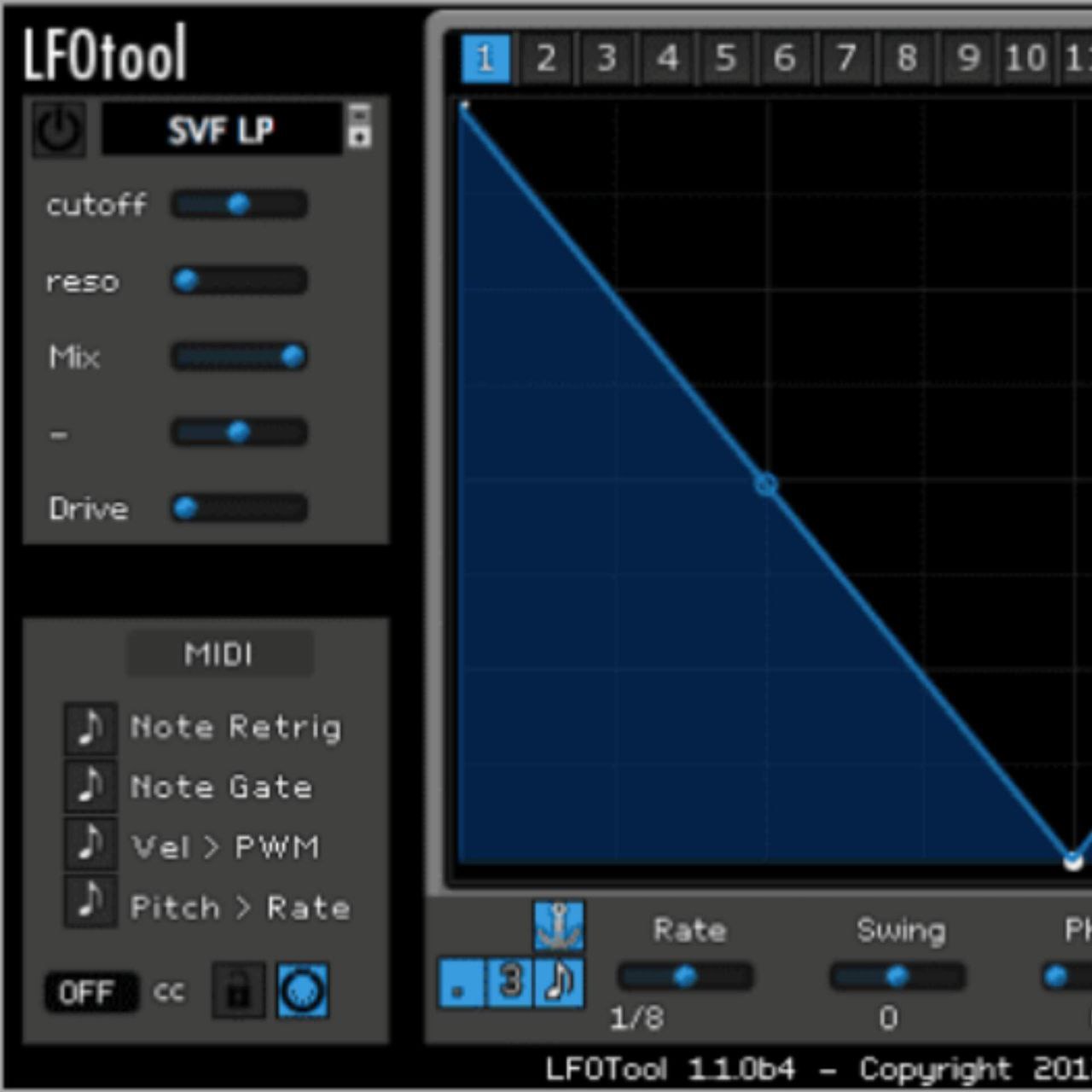This screenshot has width=1092, height=1092.
Task: Toggle Note Gate note icon
Action: click(90, 786)
